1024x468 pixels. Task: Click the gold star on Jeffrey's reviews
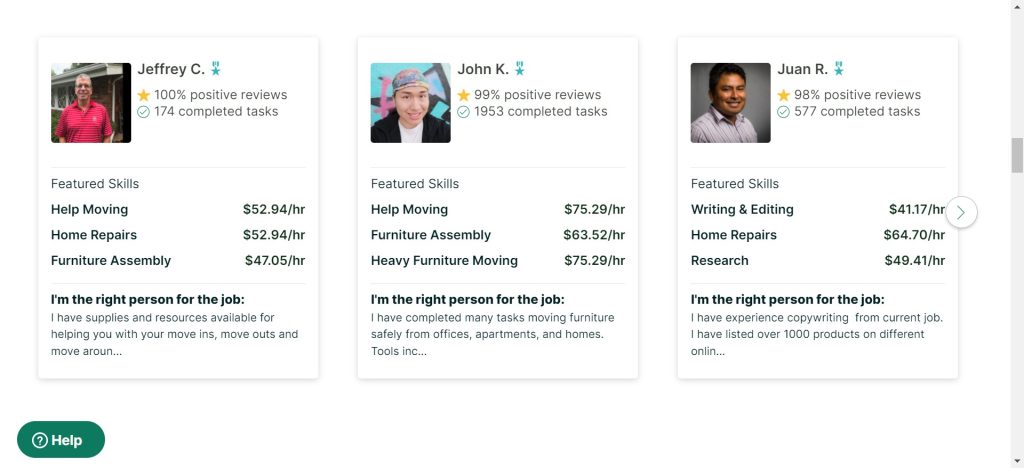(143, 95)
